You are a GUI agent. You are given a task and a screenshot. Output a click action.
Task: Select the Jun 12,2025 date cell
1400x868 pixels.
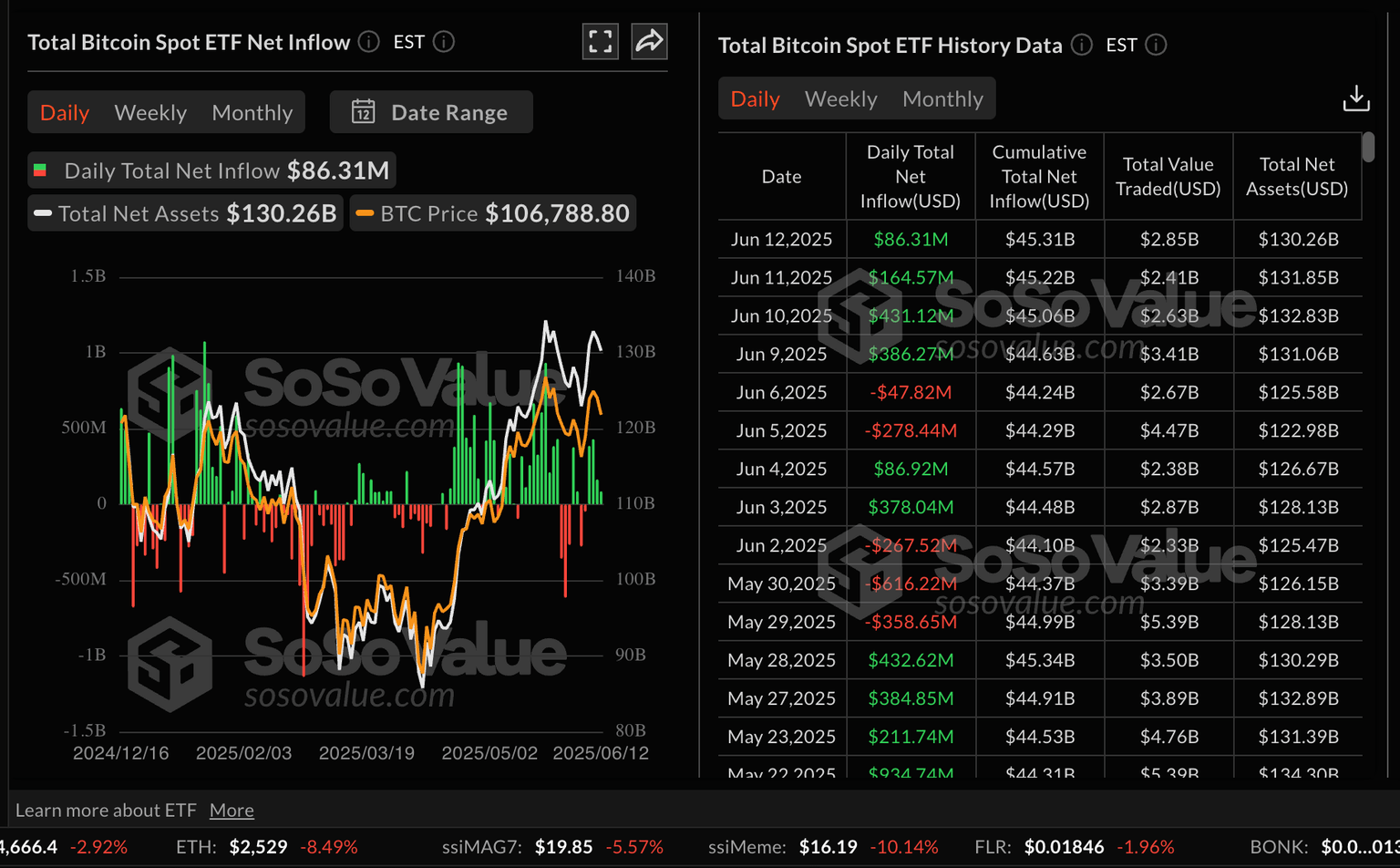(x=782, y=239)
